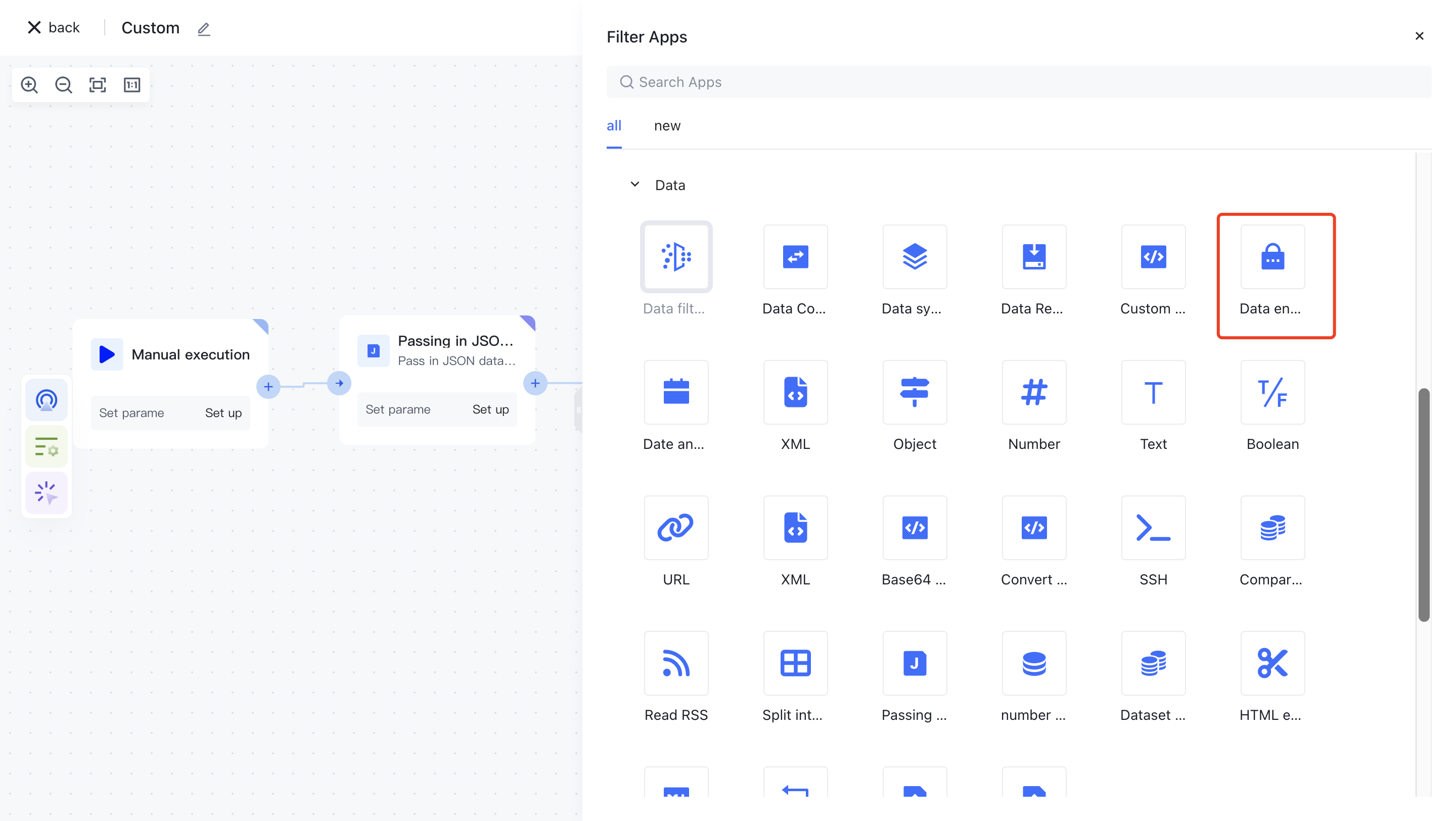Select the all tab
Screen dimensions: 1456x821
614,126
